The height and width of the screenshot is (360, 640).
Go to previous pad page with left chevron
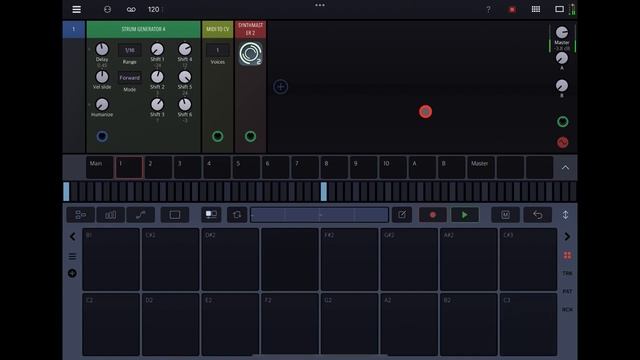tap(73, 236)
